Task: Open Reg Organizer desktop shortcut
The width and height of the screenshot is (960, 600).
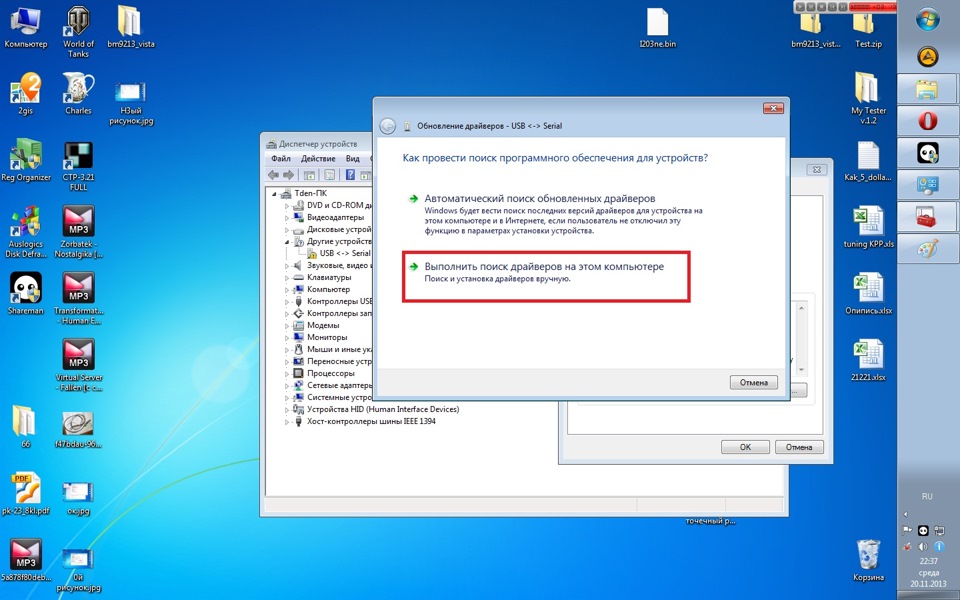Action: click(x=26, y=160)
